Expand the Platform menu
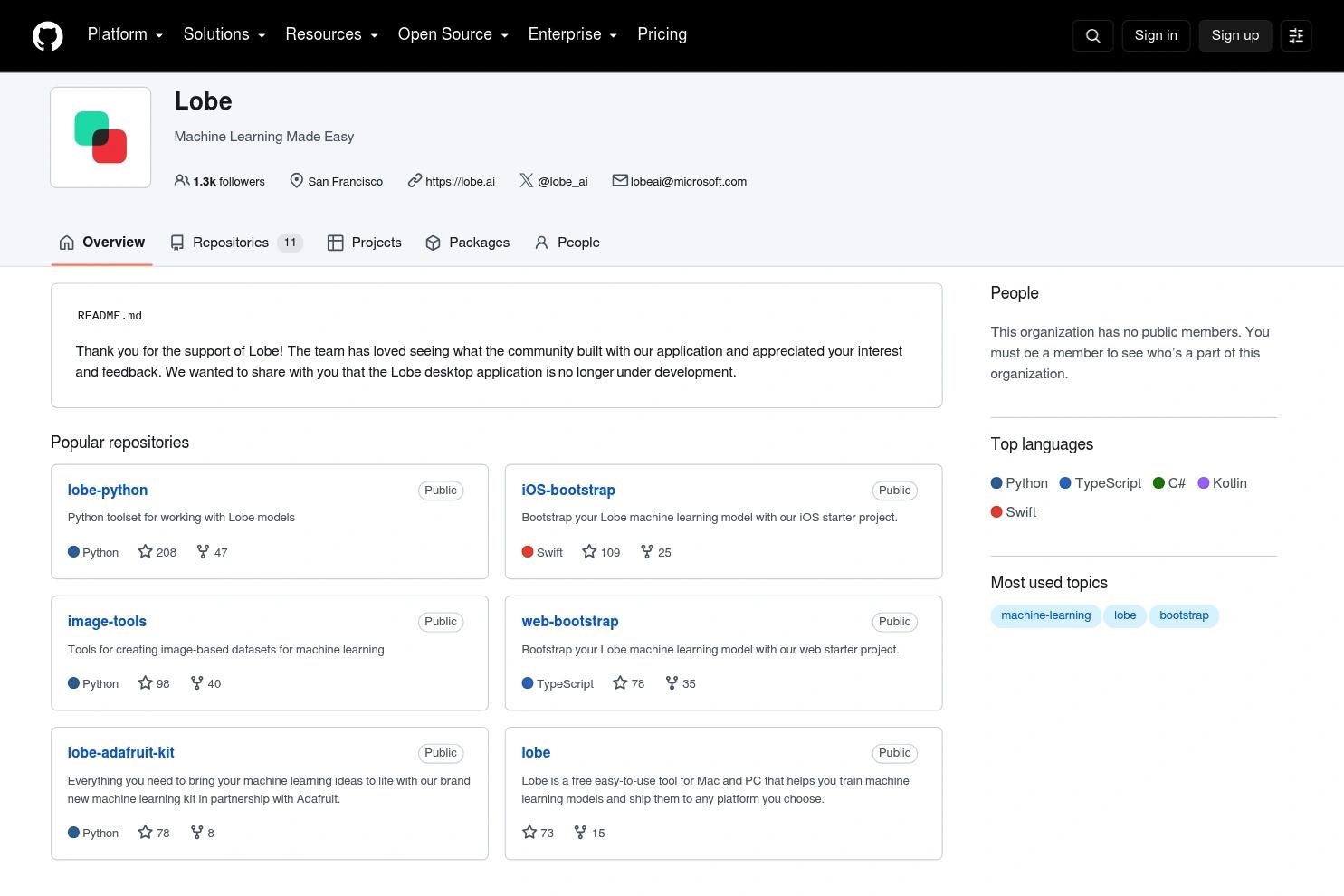Viewport: 1344px width, 896px height. (125, 34)
